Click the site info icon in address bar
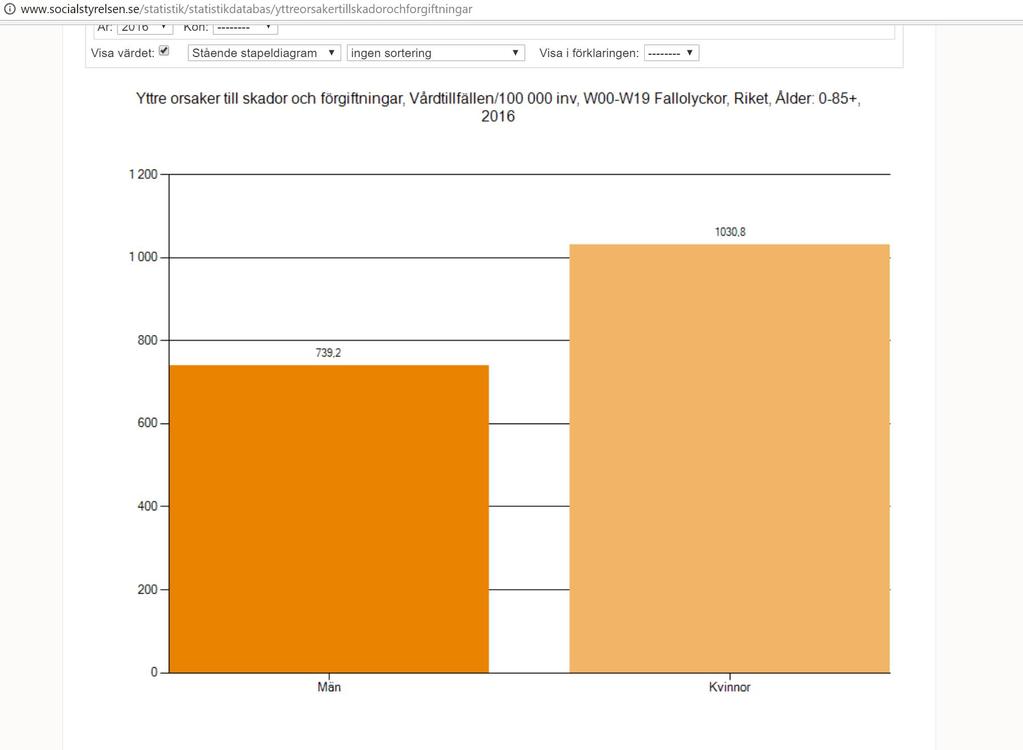The width and height of the screenshot is (1023, 750). coord(9,9)
